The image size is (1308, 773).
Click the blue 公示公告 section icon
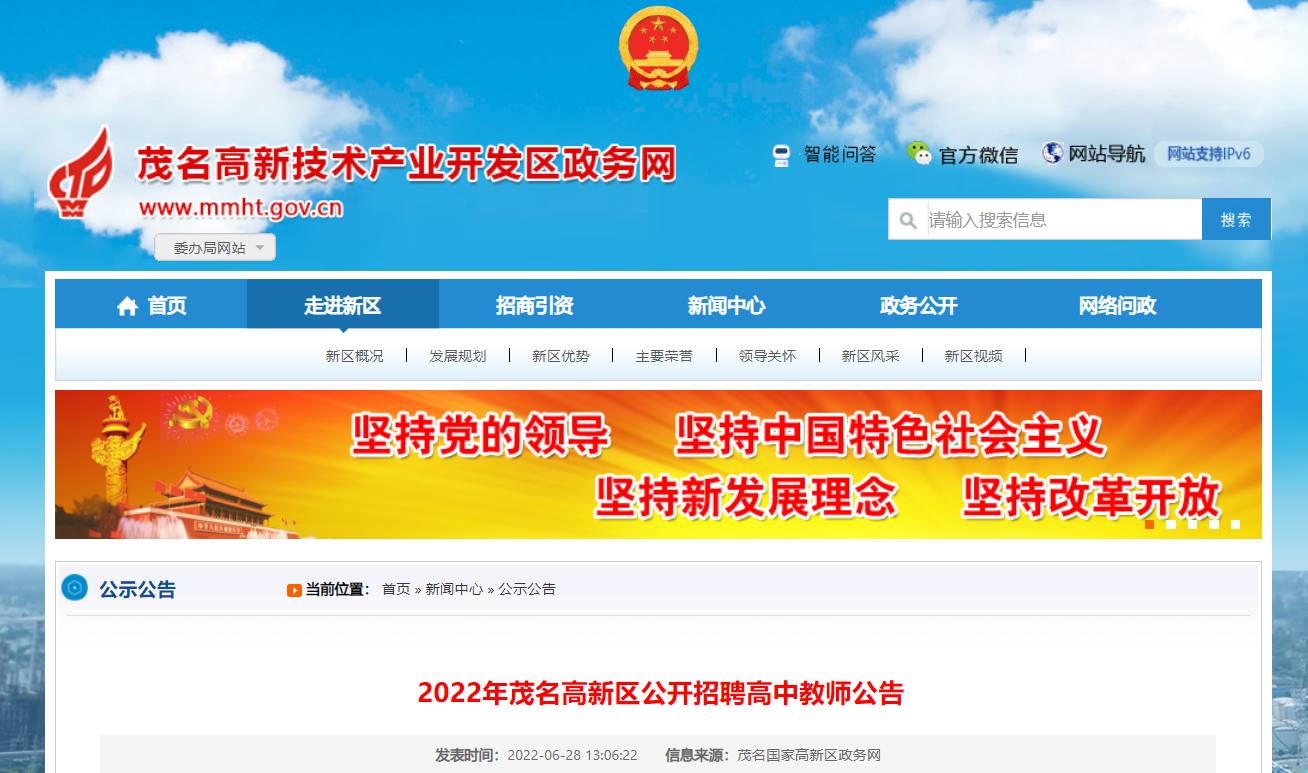point(75,588)
